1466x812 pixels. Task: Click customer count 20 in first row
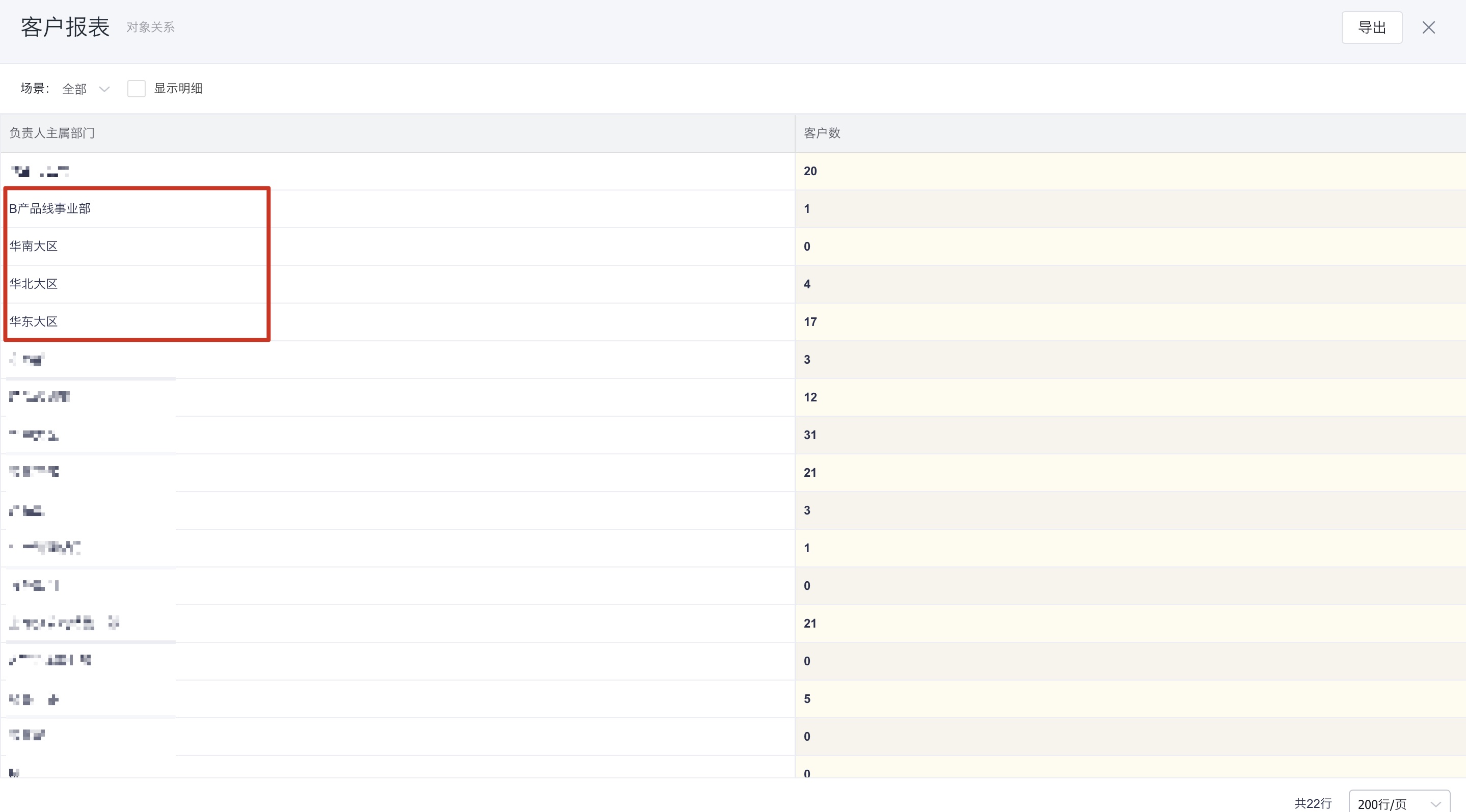point(810,171)
